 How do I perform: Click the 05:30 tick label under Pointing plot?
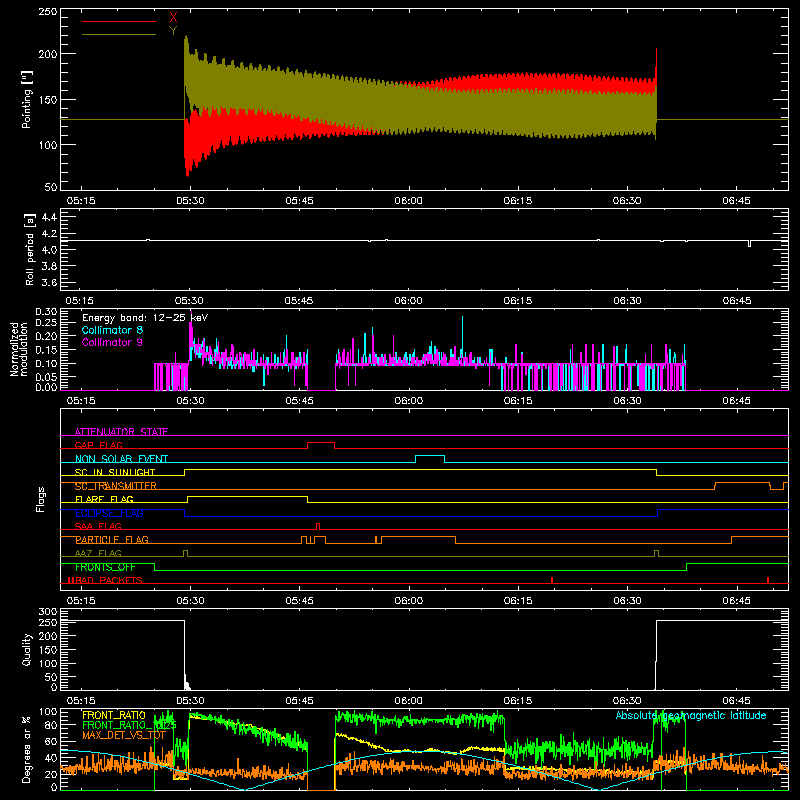click(x=190, y=201)
